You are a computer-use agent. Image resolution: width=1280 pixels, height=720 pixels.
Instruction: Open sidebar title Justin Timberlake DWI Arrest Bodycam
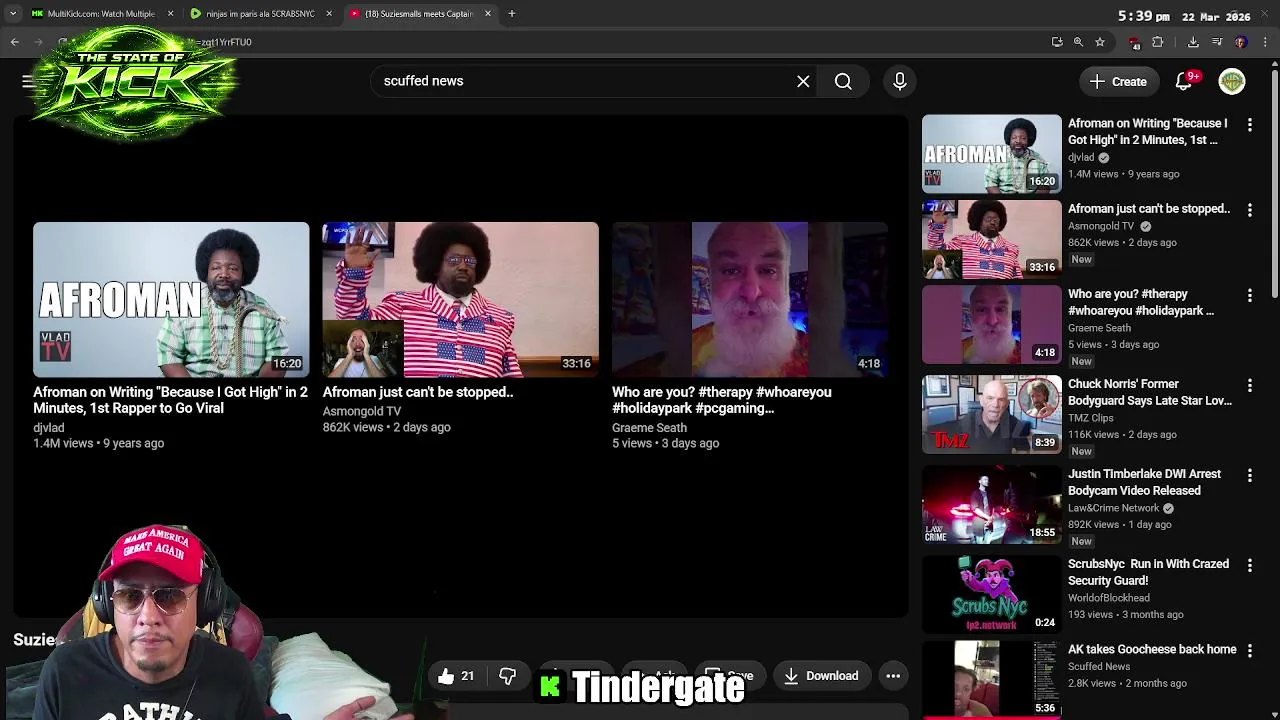click(1144, 482)
